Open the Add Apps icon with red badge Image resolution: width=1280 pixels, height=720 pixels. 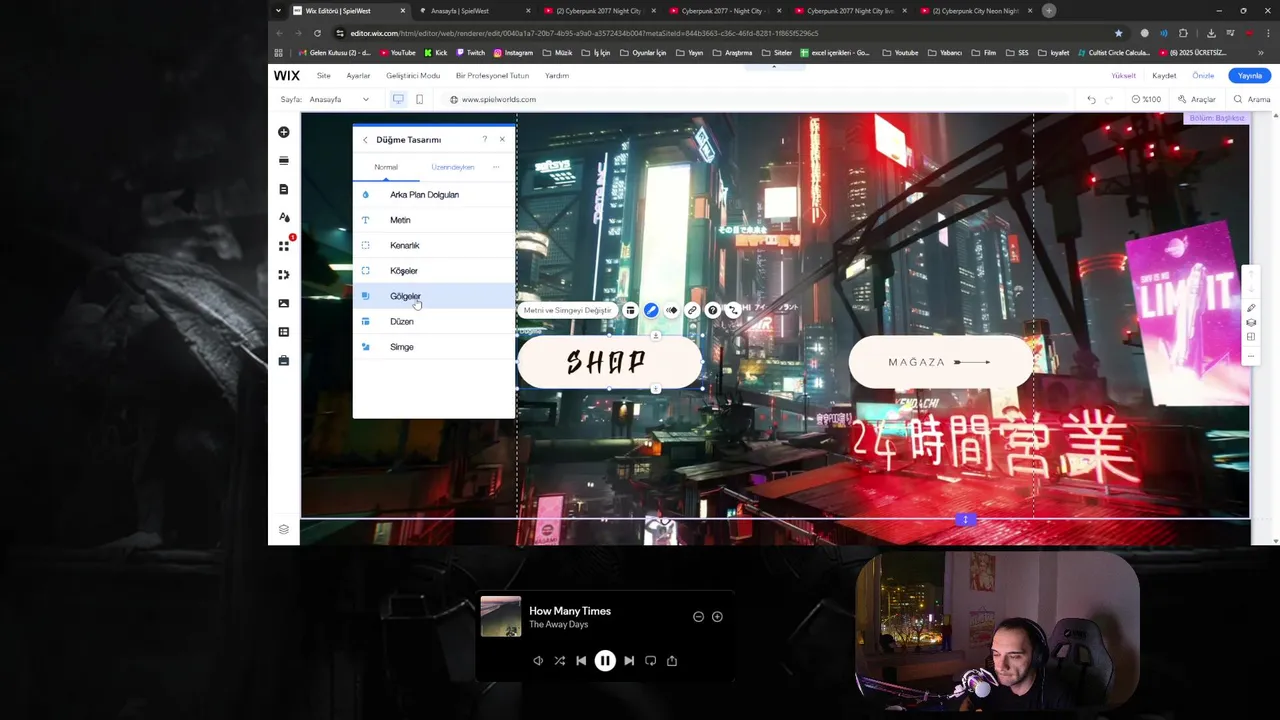[284, 245]
